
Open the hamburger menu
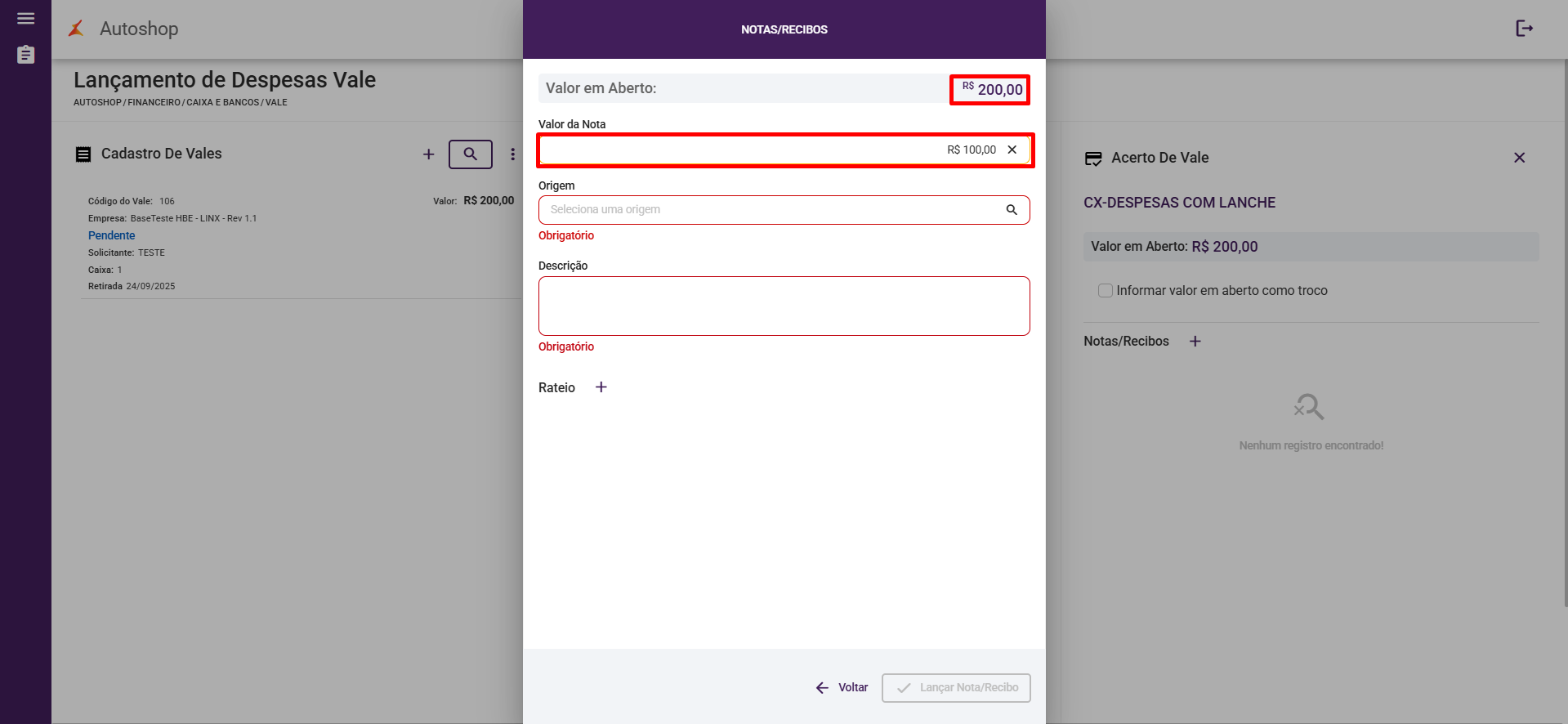(26, 19)
